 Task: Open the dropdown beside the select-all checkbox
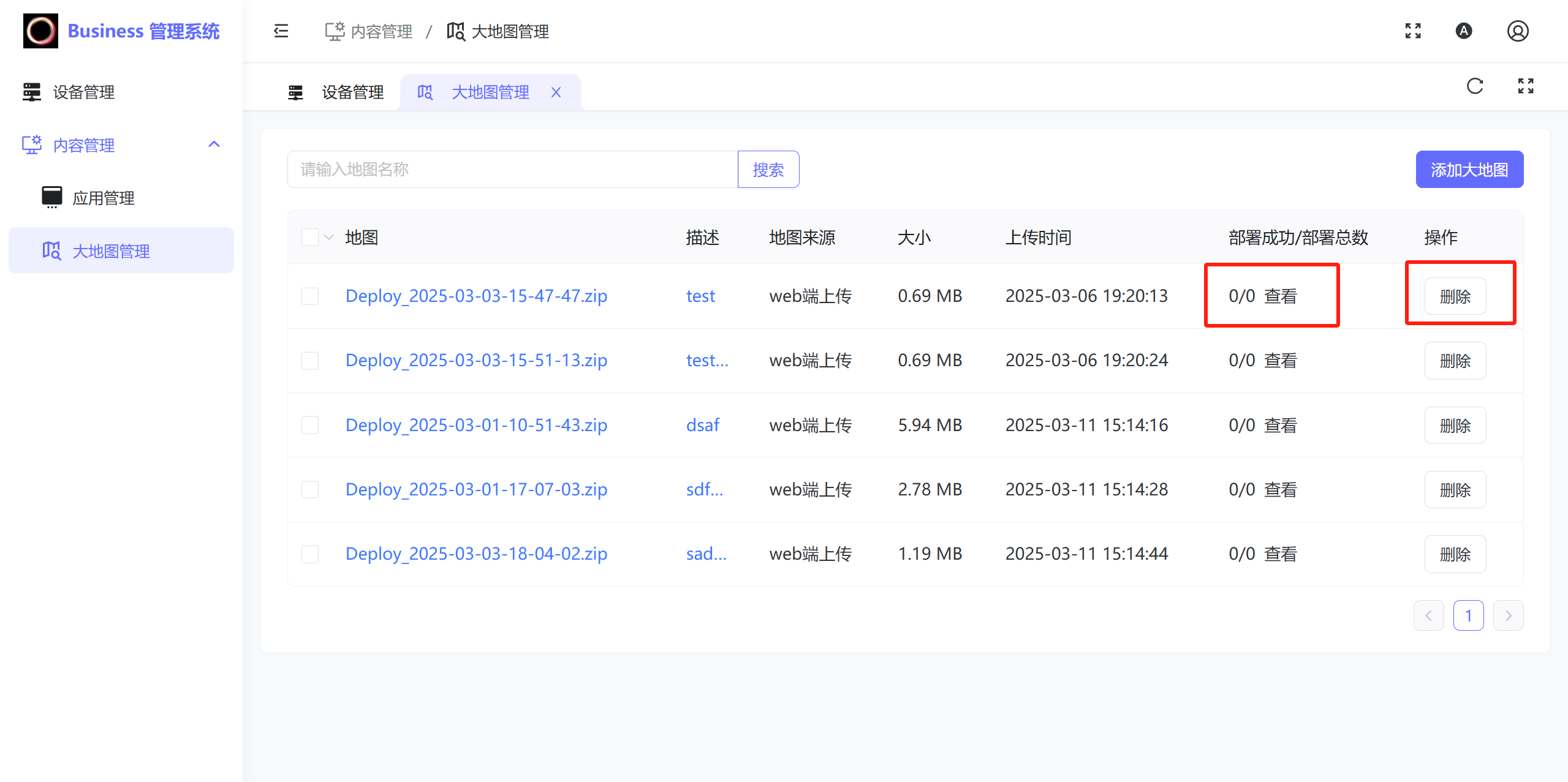pos(329,237)
